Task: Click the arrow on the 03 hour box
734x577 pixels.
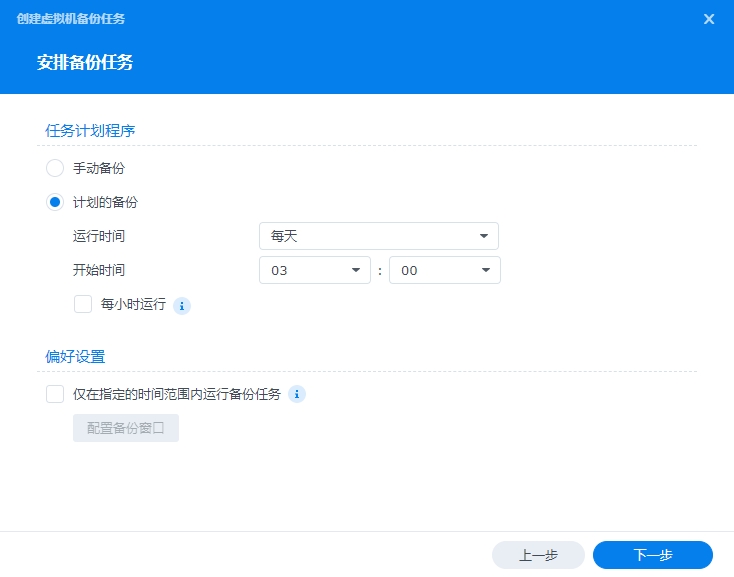Action: click(x=355, y=270)
